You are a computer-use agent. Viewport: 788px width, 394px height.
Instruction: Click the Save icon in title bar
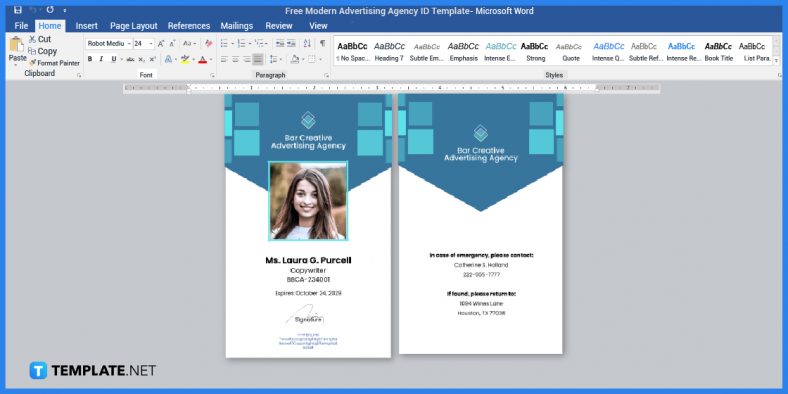[x=18, y=10]
